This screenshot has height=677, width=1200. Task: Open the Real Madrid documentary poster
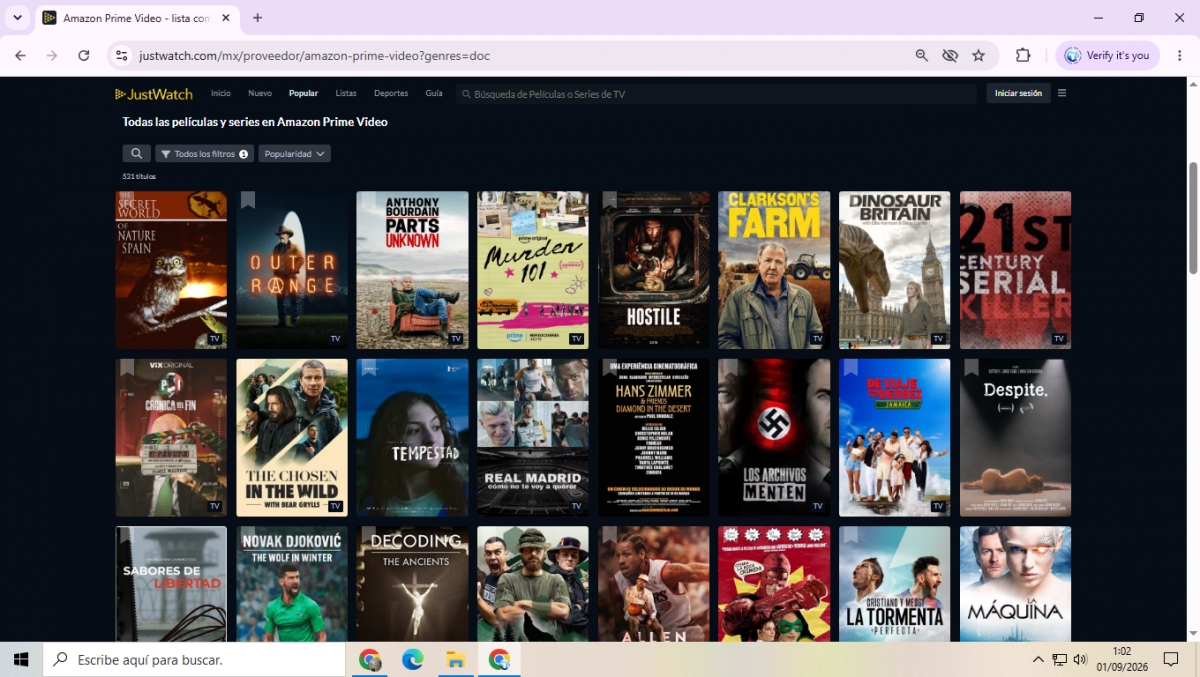[533, 438]
